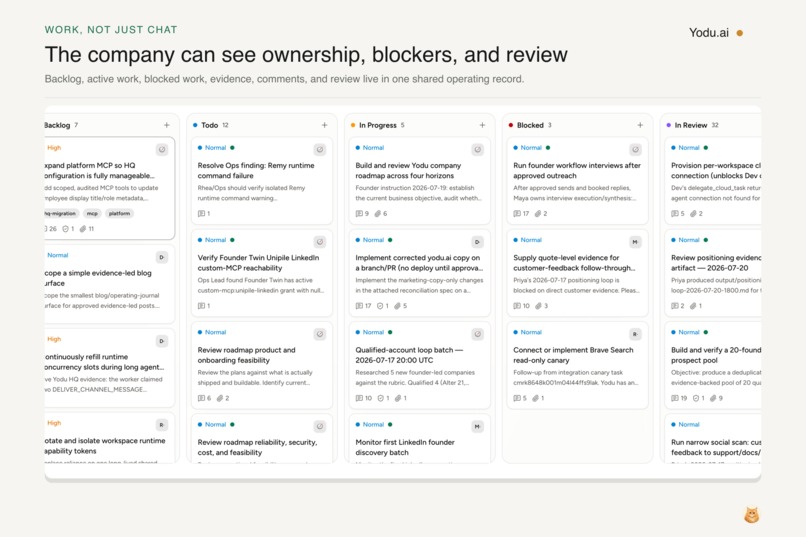Viewport: 806px width, 537px height.
Task: Add a card to In Progress column
Action: pos(482,125)
